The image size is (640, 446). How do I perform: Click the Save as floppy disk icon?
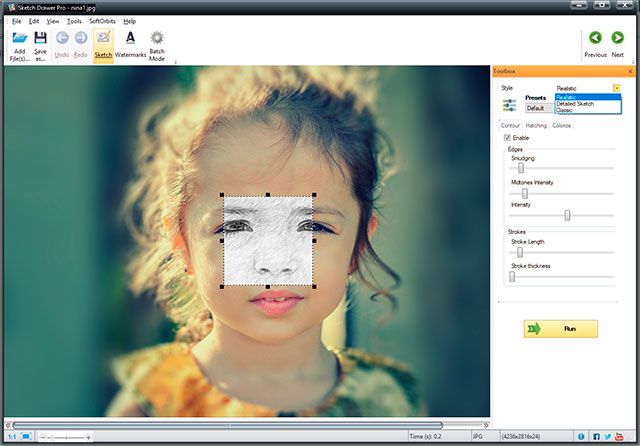coord(41,38)
